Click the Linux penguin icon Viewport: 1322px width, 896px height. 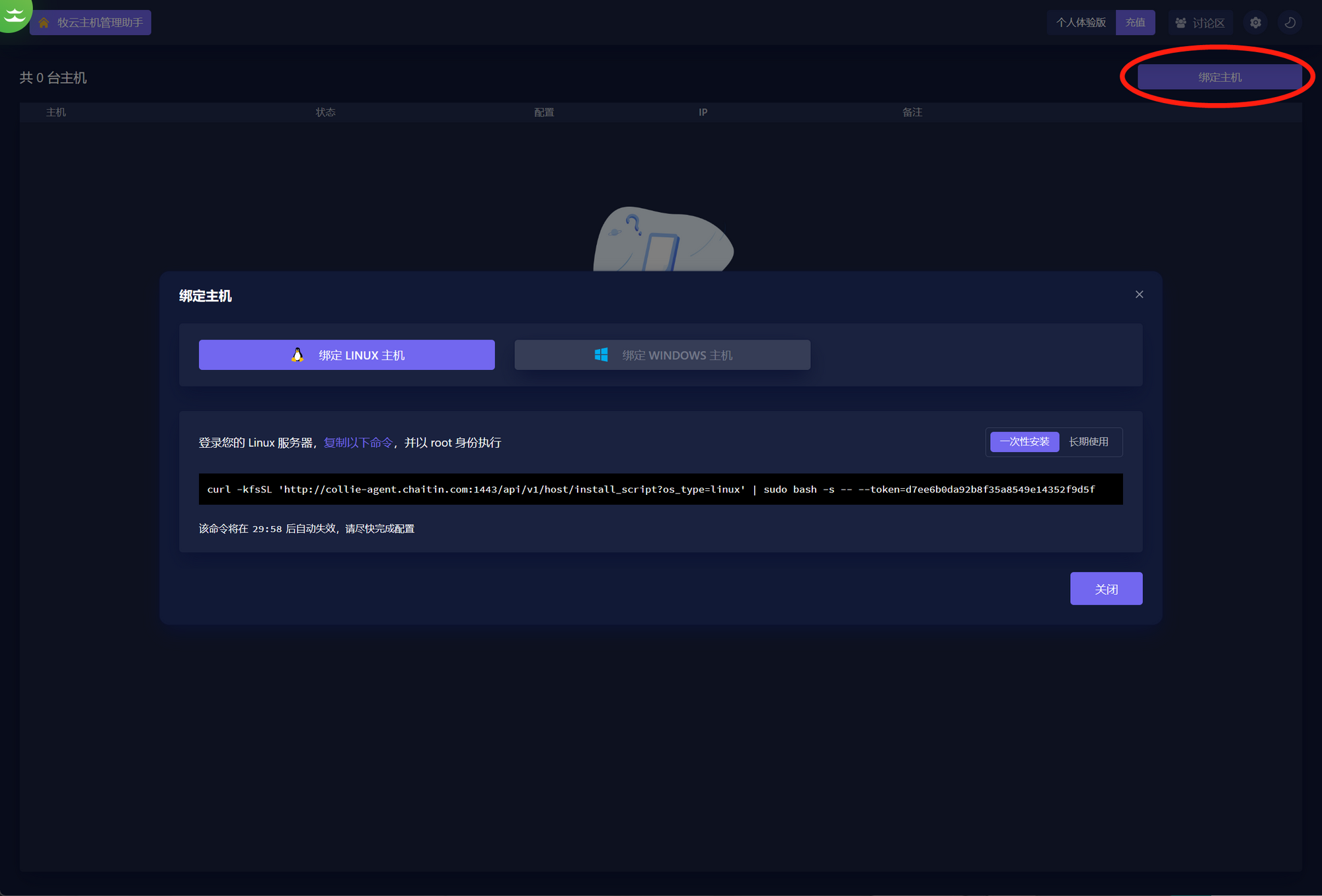(x=297, y=355)
